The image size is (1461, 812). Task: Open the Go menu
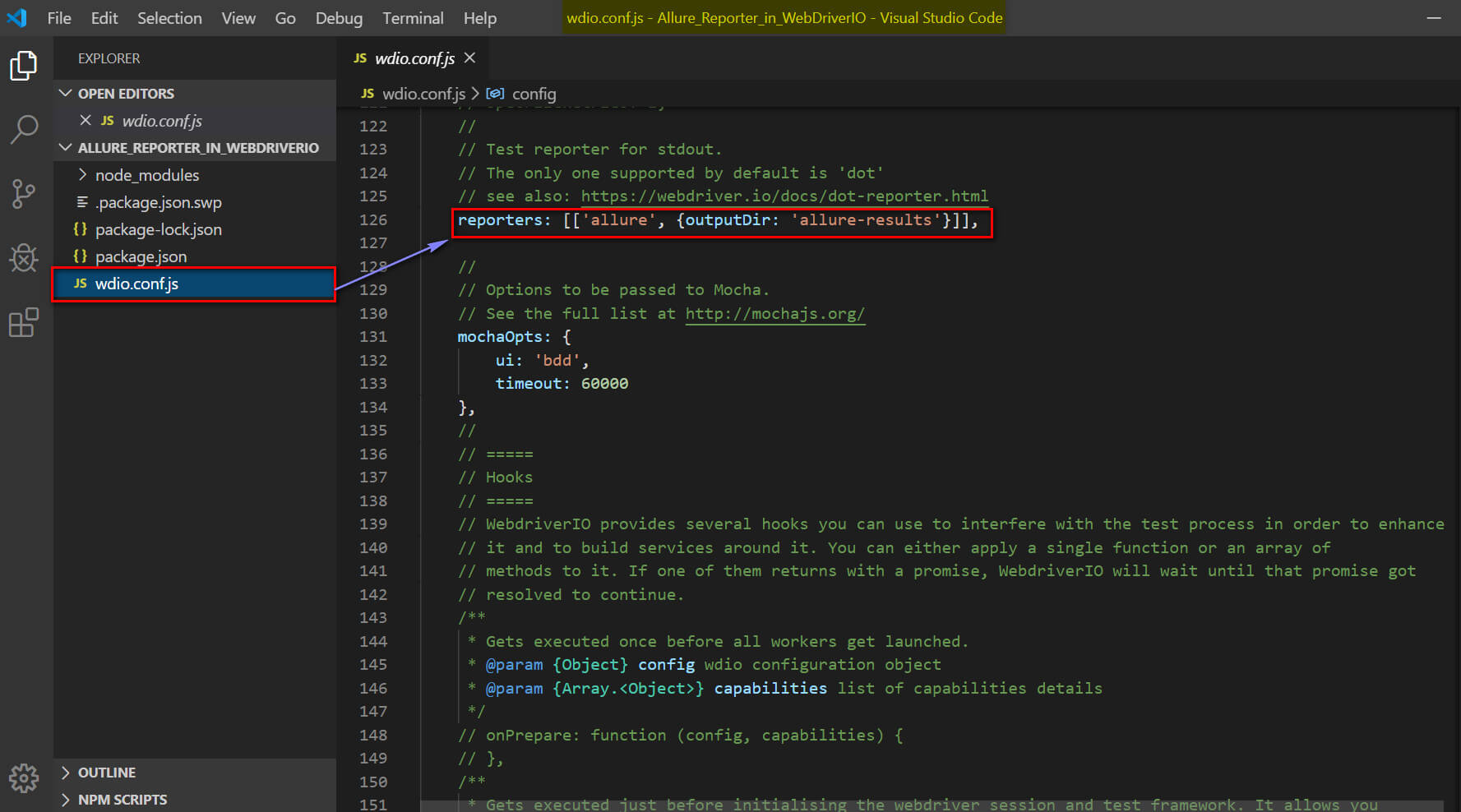(x=285, y=18)
